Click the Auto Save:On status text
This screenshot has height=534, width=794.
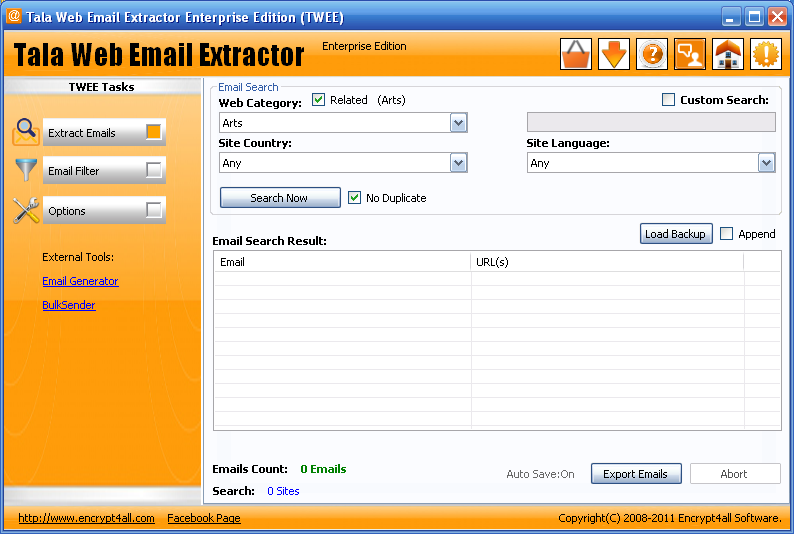(540, 474)
